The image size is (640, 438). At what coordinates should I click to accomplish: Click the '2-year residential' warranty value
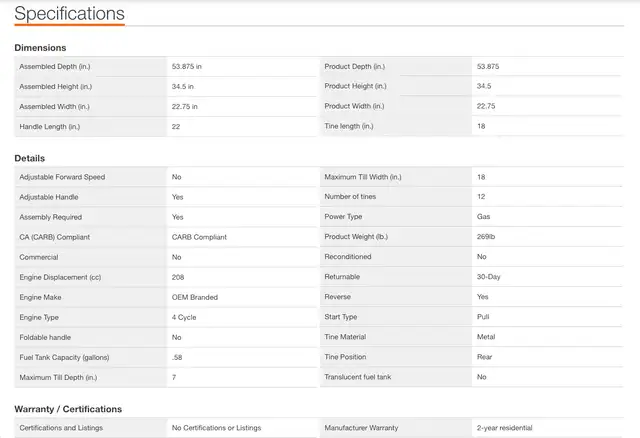[x=504, y=428]
